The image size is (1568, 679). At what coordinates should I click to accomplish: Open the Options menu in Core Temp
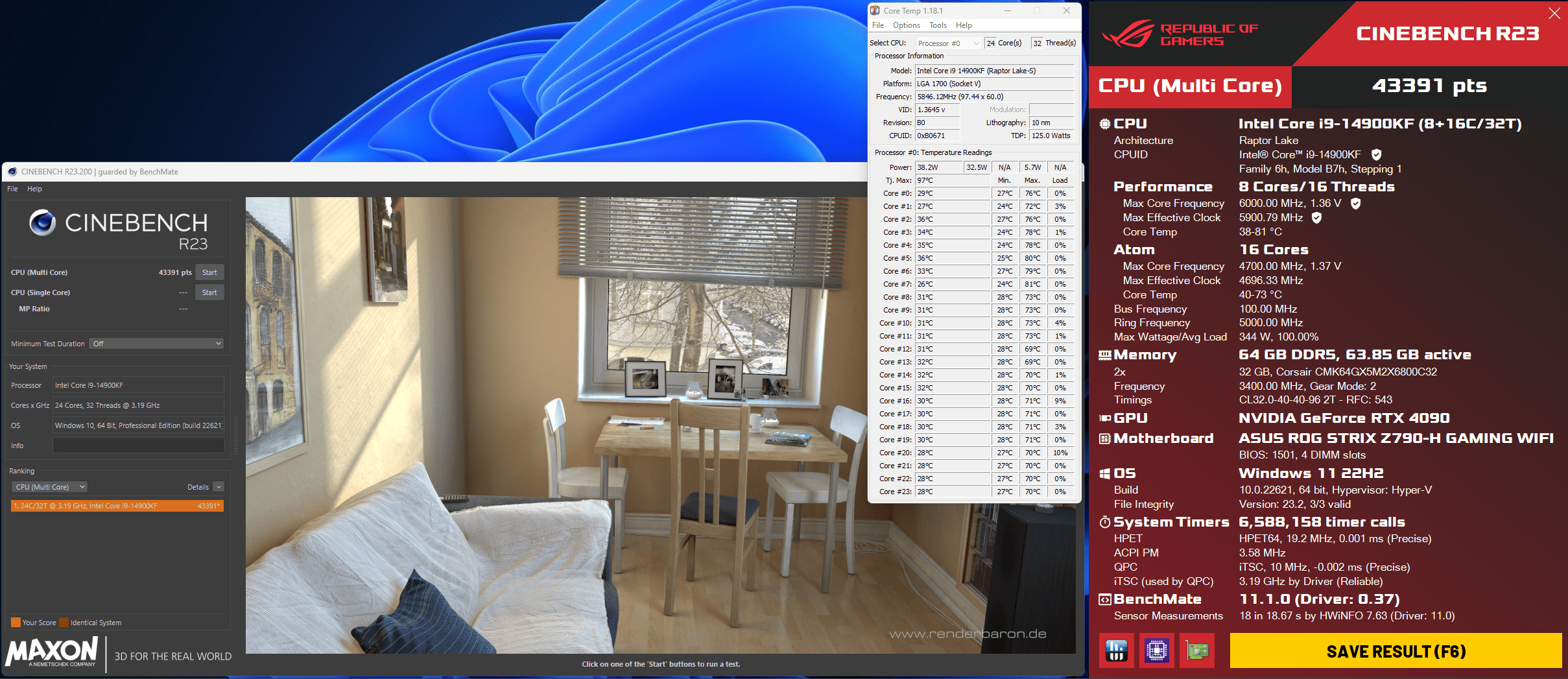point(907,25)
